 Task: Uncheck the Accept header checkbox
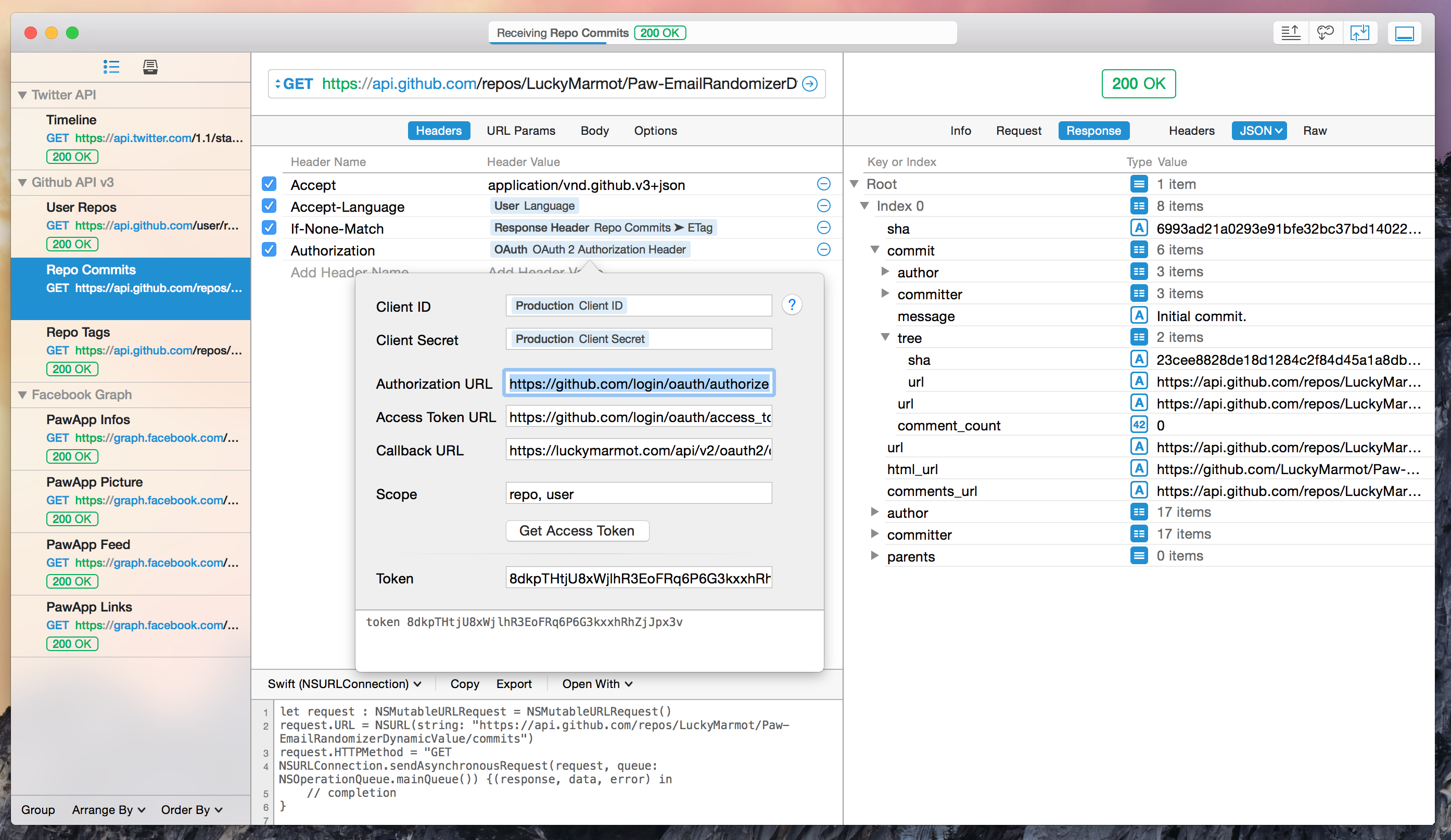click(269, 184)
